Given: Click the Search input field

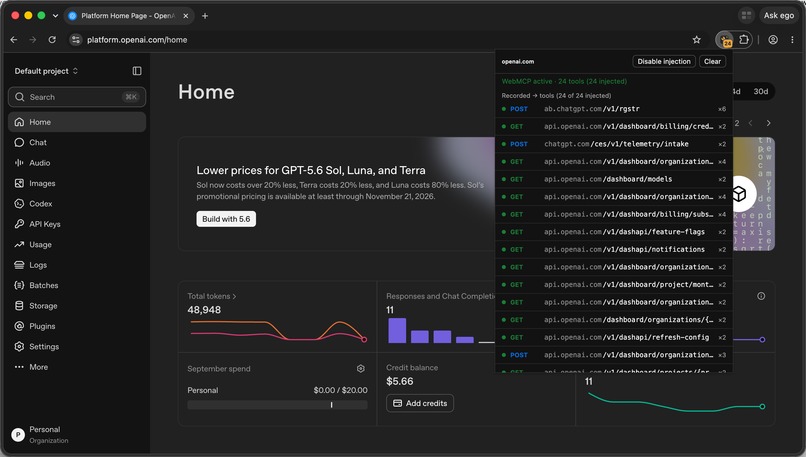Looking at the screenshot, I should tap(77, 97).
